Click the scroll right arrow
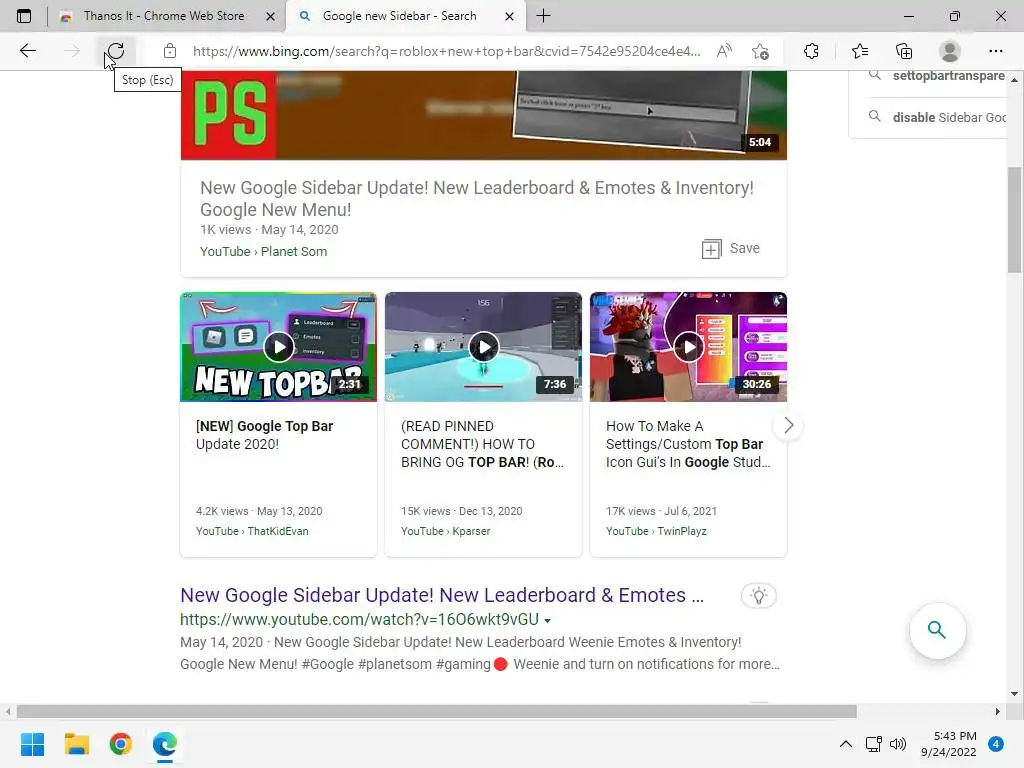 click(x=997, y=711)
